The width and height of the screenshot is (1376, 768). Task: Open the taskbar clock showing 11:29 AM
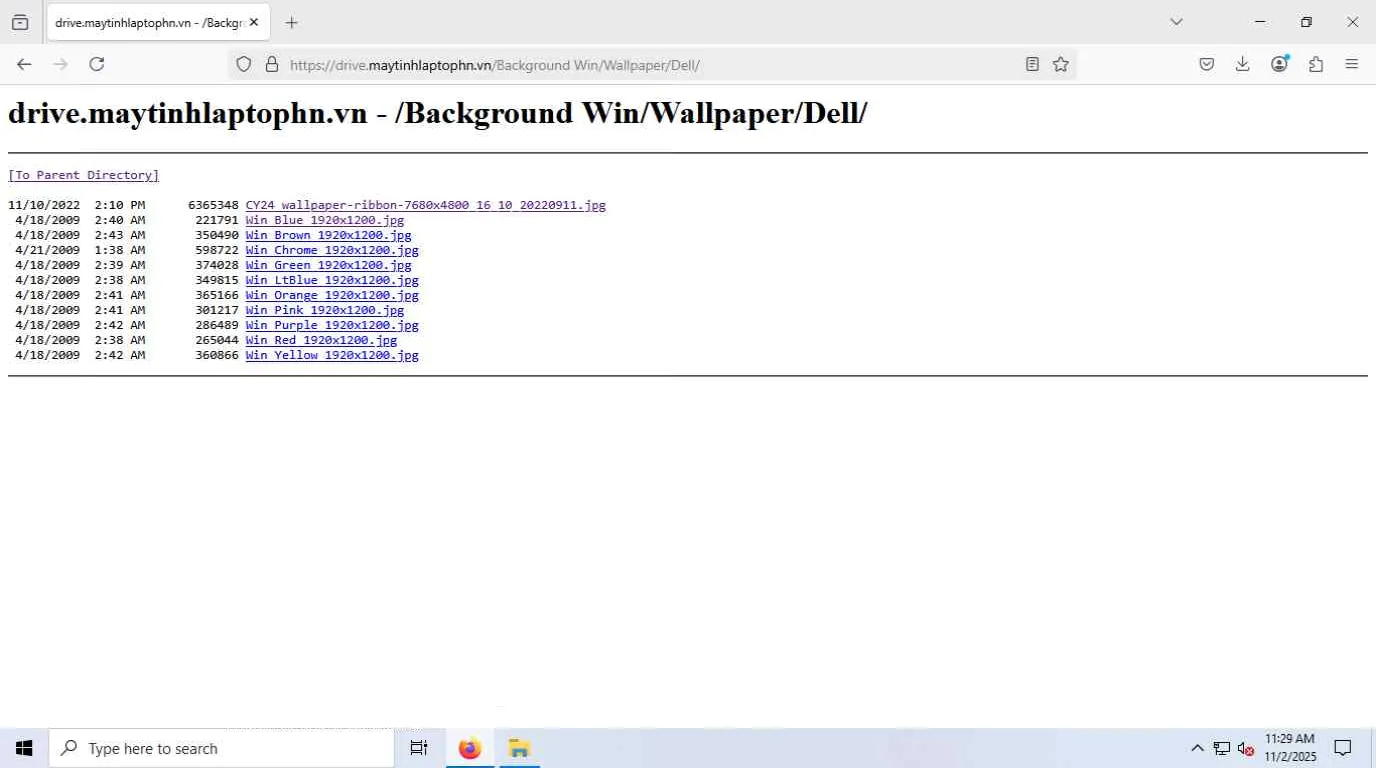point(1290,748)
